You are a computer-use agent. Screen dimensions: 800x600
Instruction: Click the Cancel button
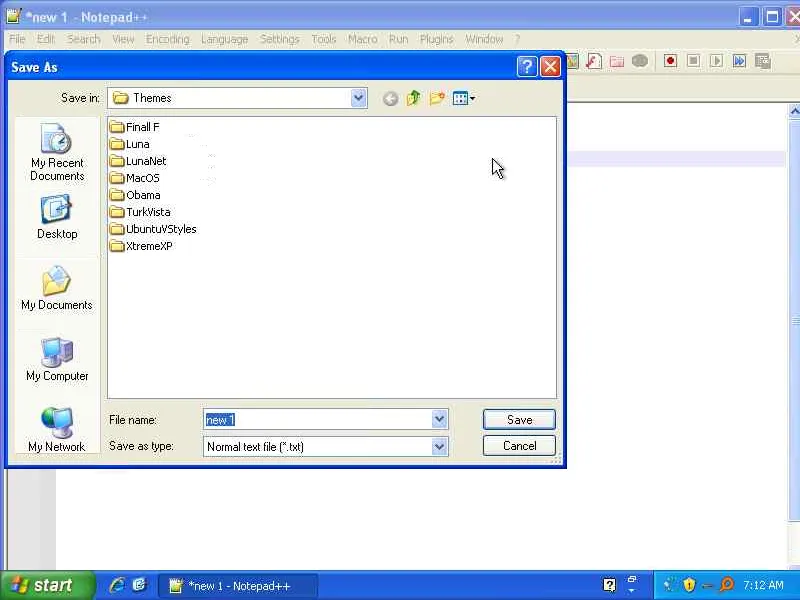(519, 445)
